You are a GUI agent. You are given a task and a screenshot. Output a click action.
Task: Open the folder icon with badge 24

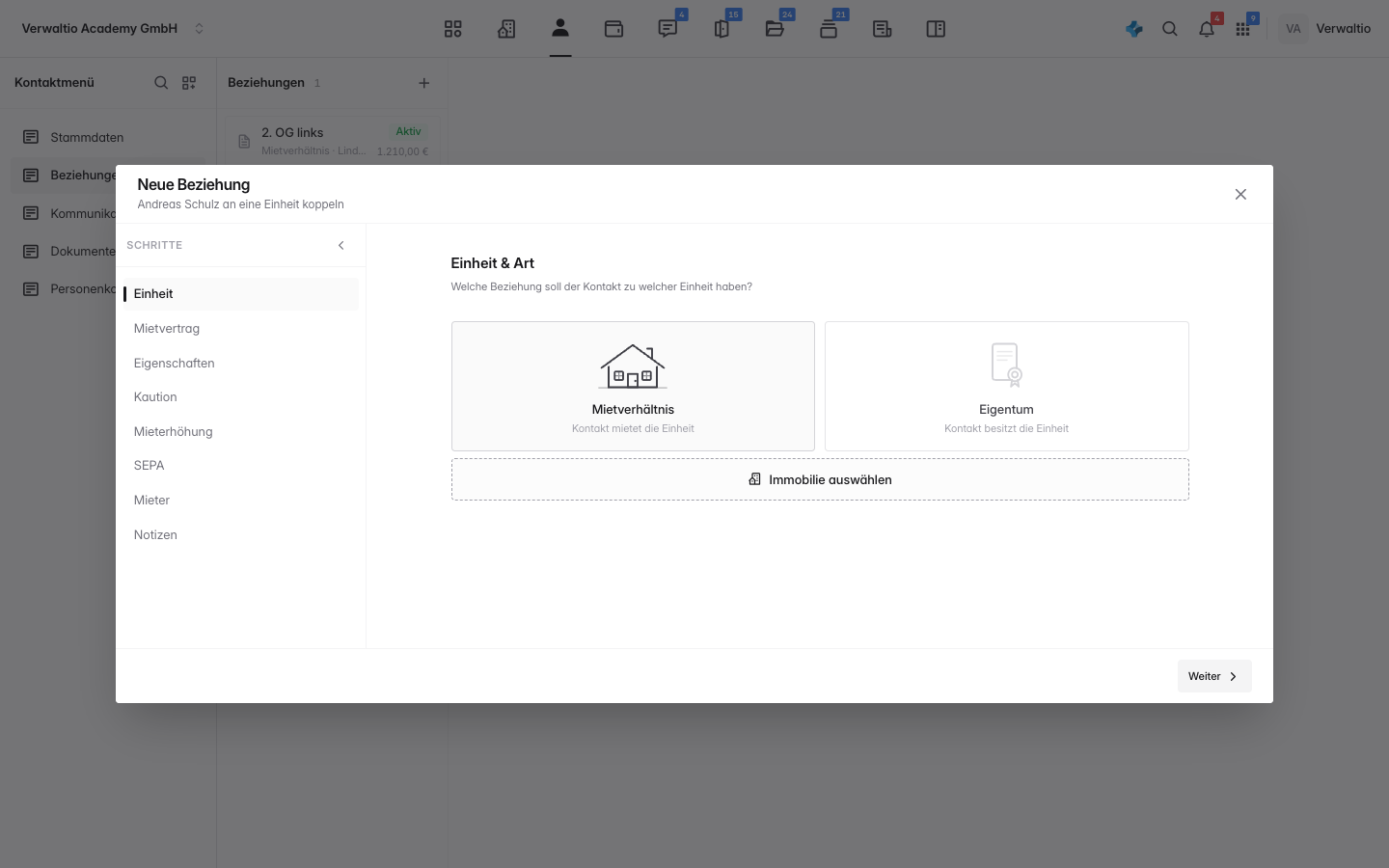775,29
